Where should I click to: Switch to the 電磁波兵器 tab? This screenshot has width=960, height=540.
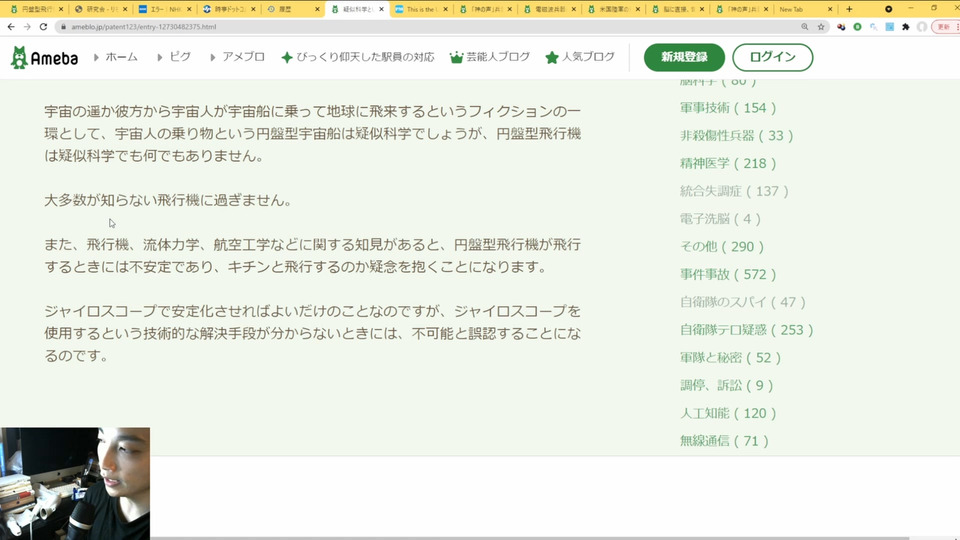547,9
